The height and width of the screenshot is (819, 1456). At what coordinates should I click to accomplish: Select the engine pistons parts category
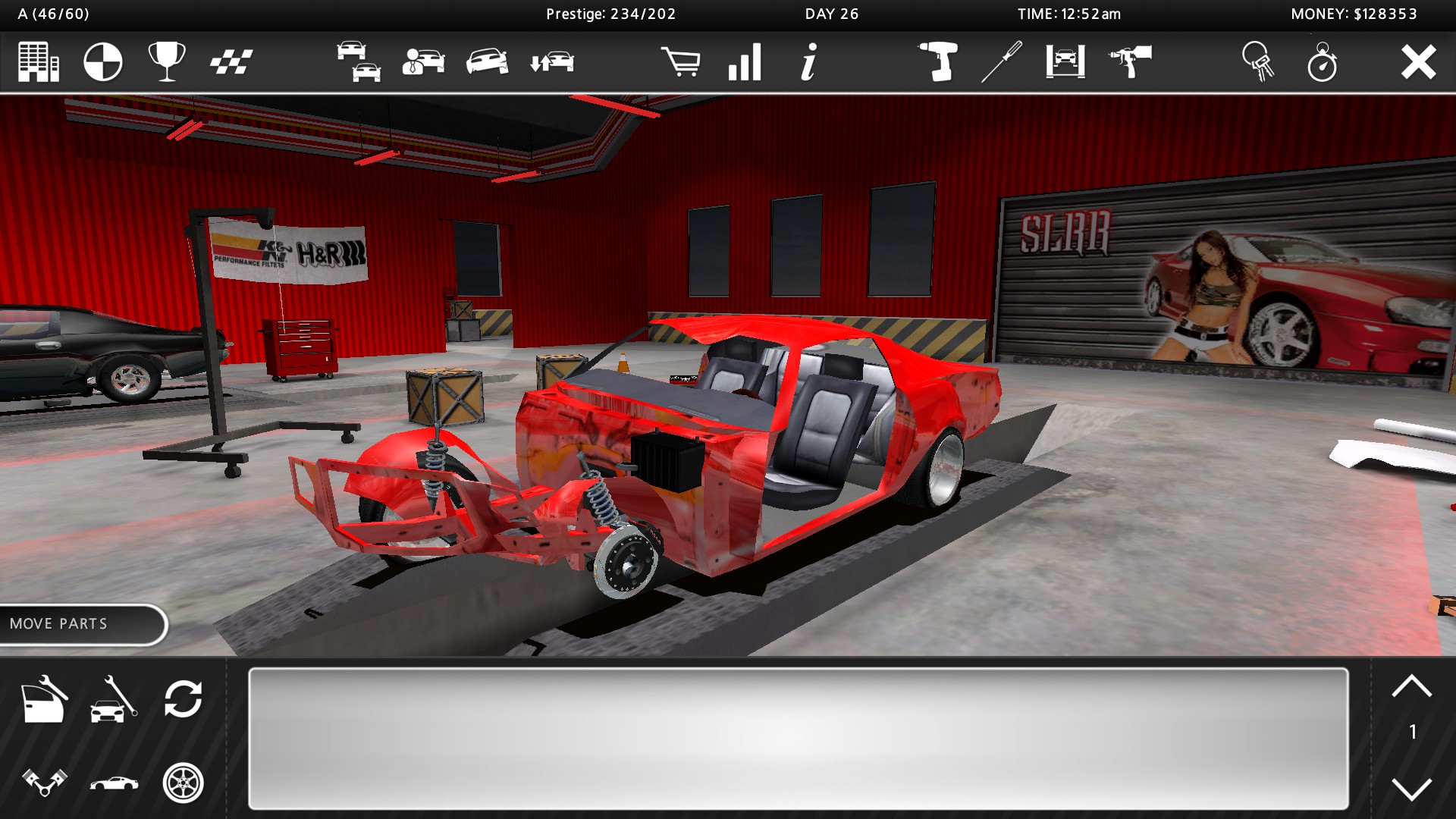coord(45,782)
